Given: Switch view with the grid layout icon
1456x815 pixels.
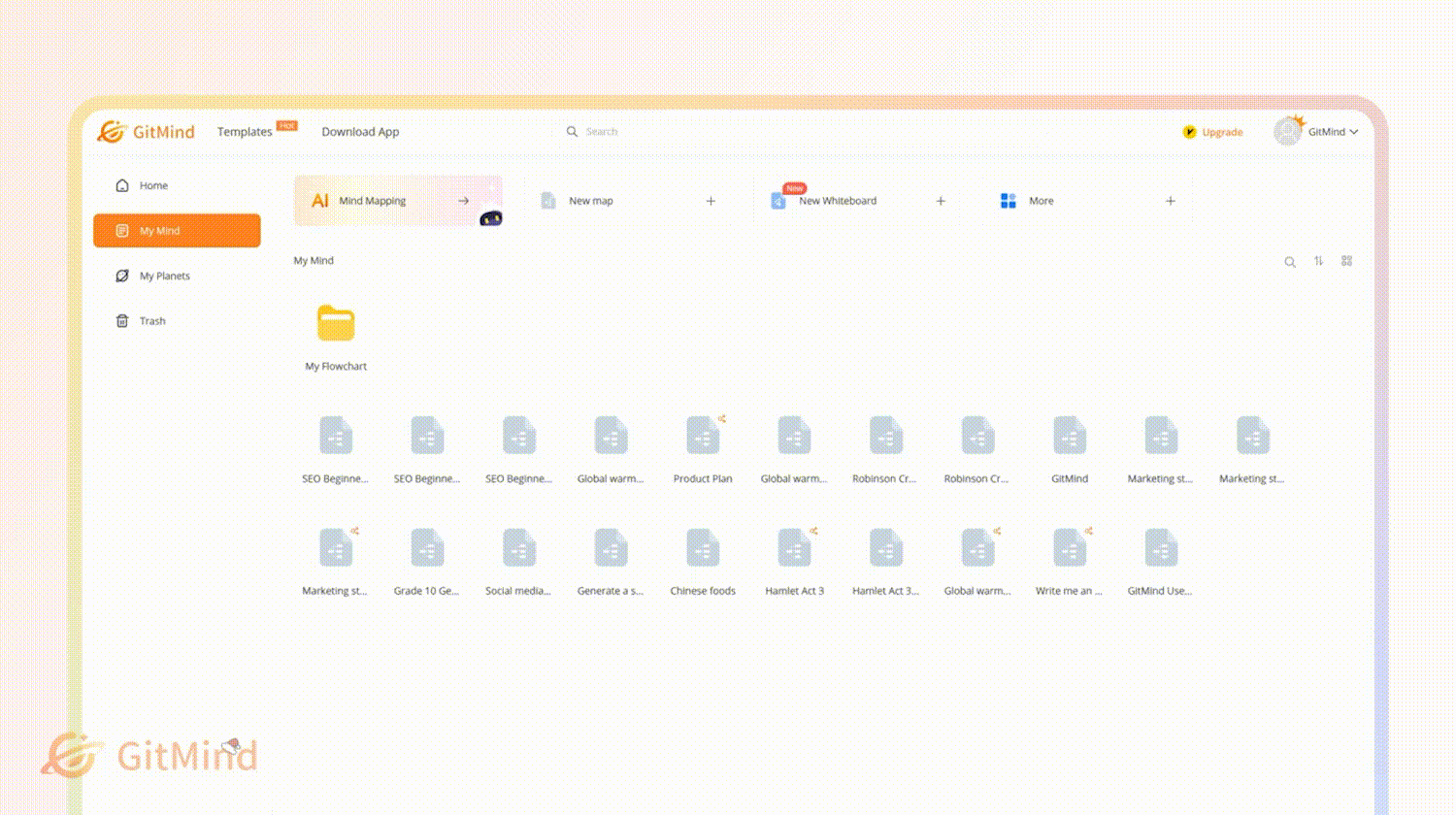Looking at the screenshot, I should pyautogui.click(x=1346, y=261).
